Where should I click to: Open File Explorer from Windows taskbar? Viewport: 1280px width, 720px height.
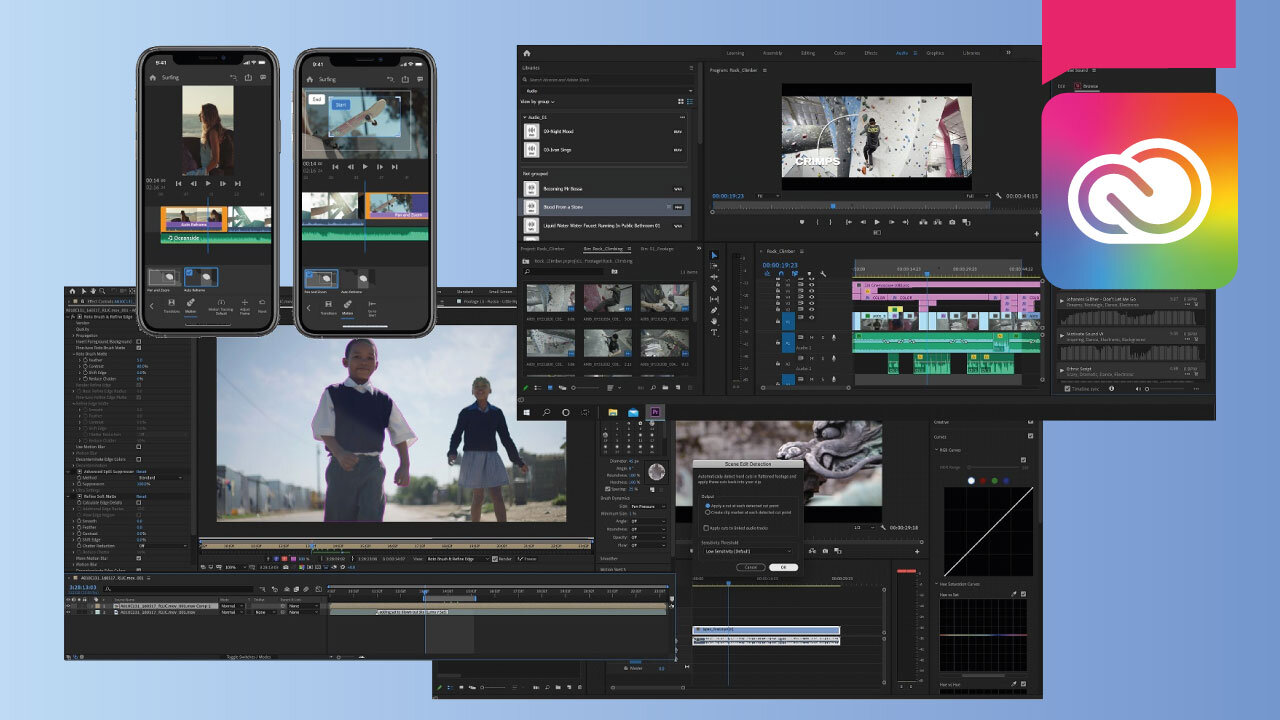pos(612,411)
